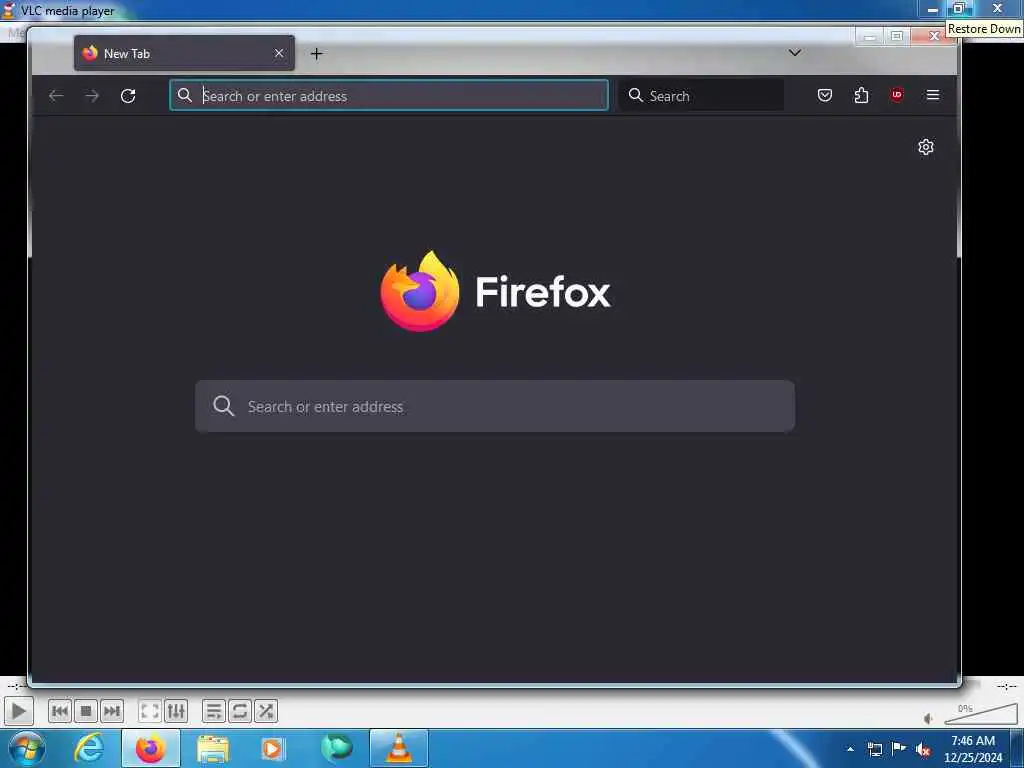Go back in Firefox
The width and height of the screenshot is (1024, 768).
(56, 96)
